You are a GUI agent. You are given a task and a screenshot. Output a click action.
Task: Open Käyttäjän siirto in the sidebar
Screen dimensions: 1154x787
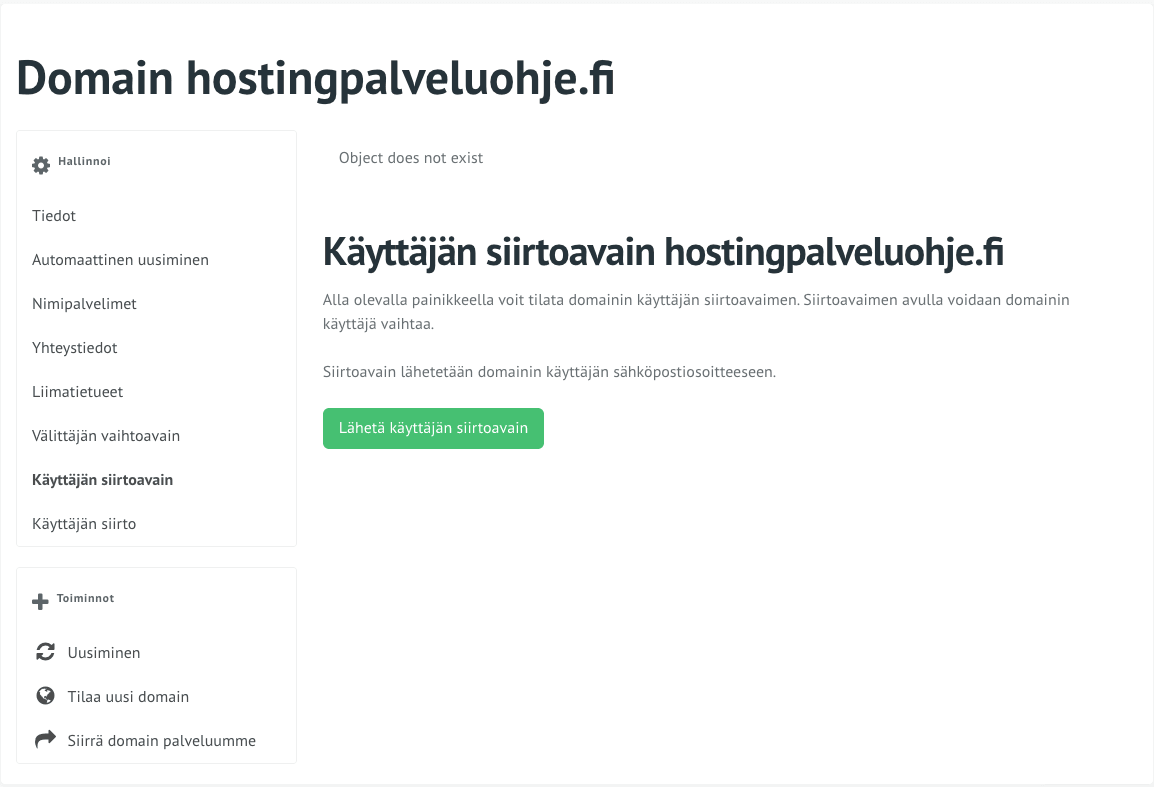tap(84, 524)
